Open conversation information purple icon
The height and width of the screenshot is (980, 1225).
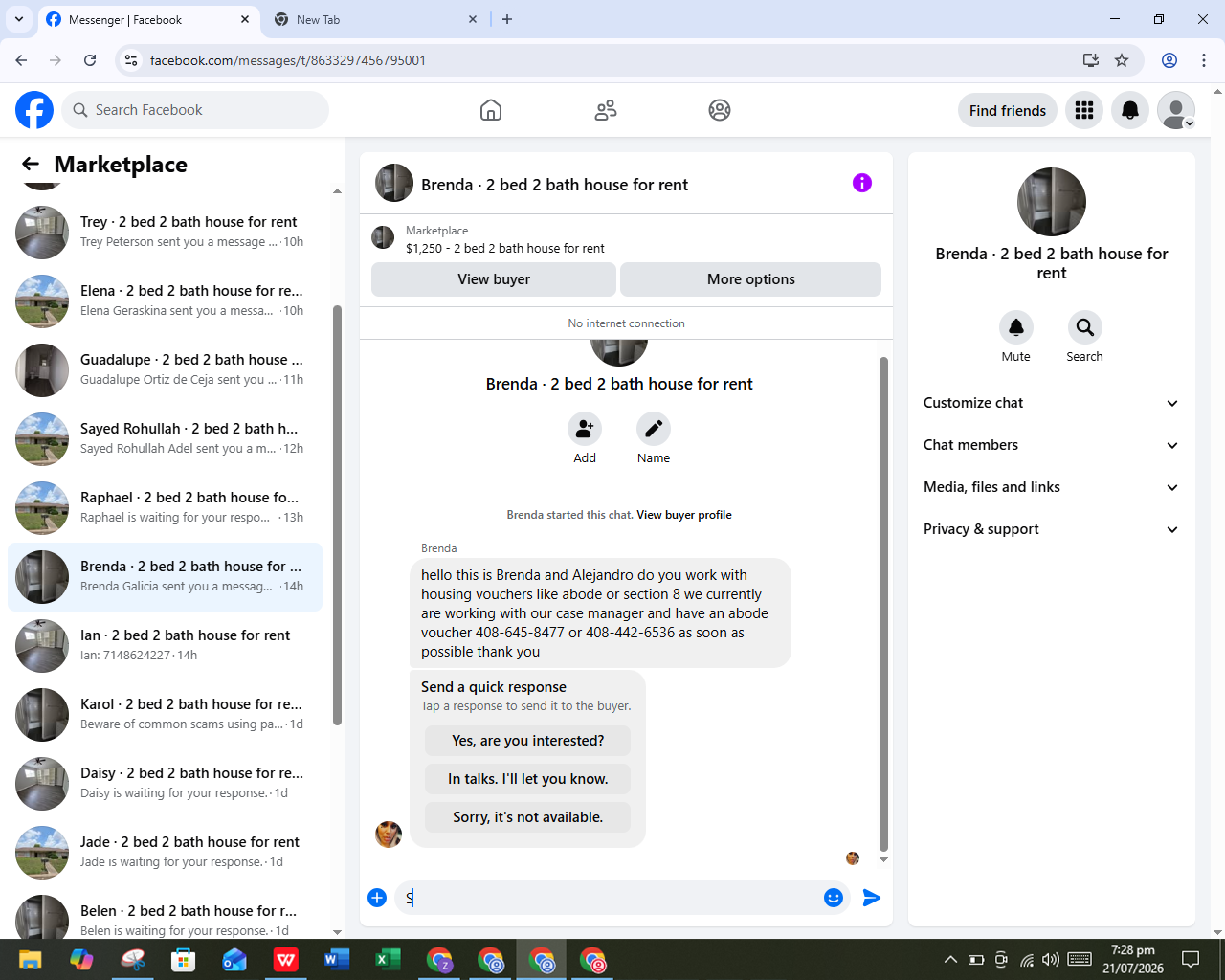862,183
